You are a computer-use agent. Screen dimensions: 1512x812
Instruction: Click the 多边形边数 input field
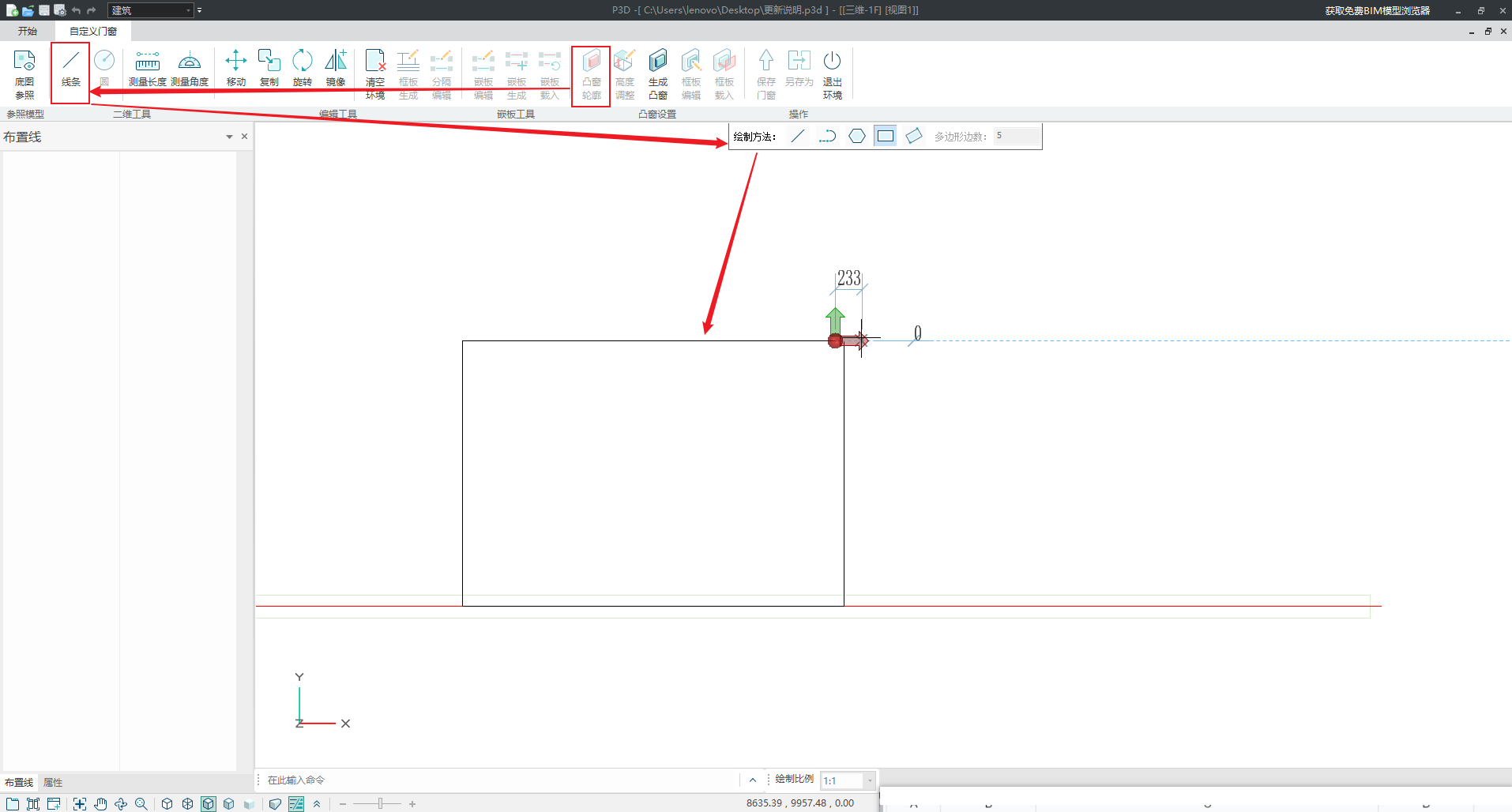pyautogui.click(x=1017, y=136)
